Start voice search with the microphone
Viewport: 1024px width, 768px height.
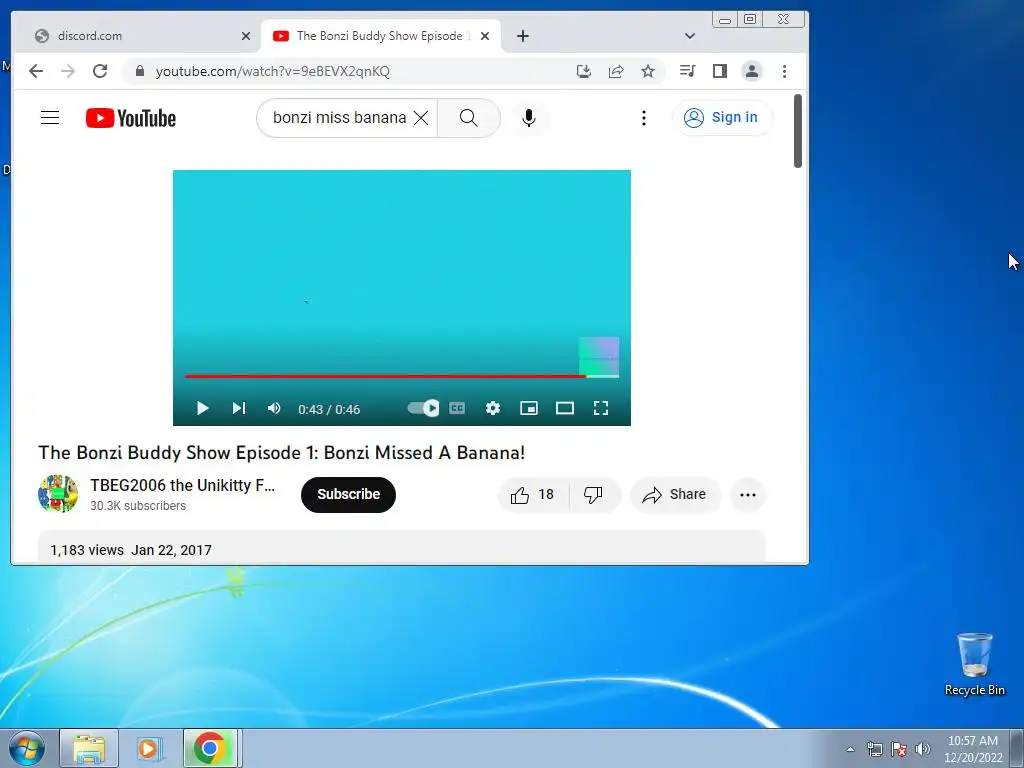pos(529,118)
